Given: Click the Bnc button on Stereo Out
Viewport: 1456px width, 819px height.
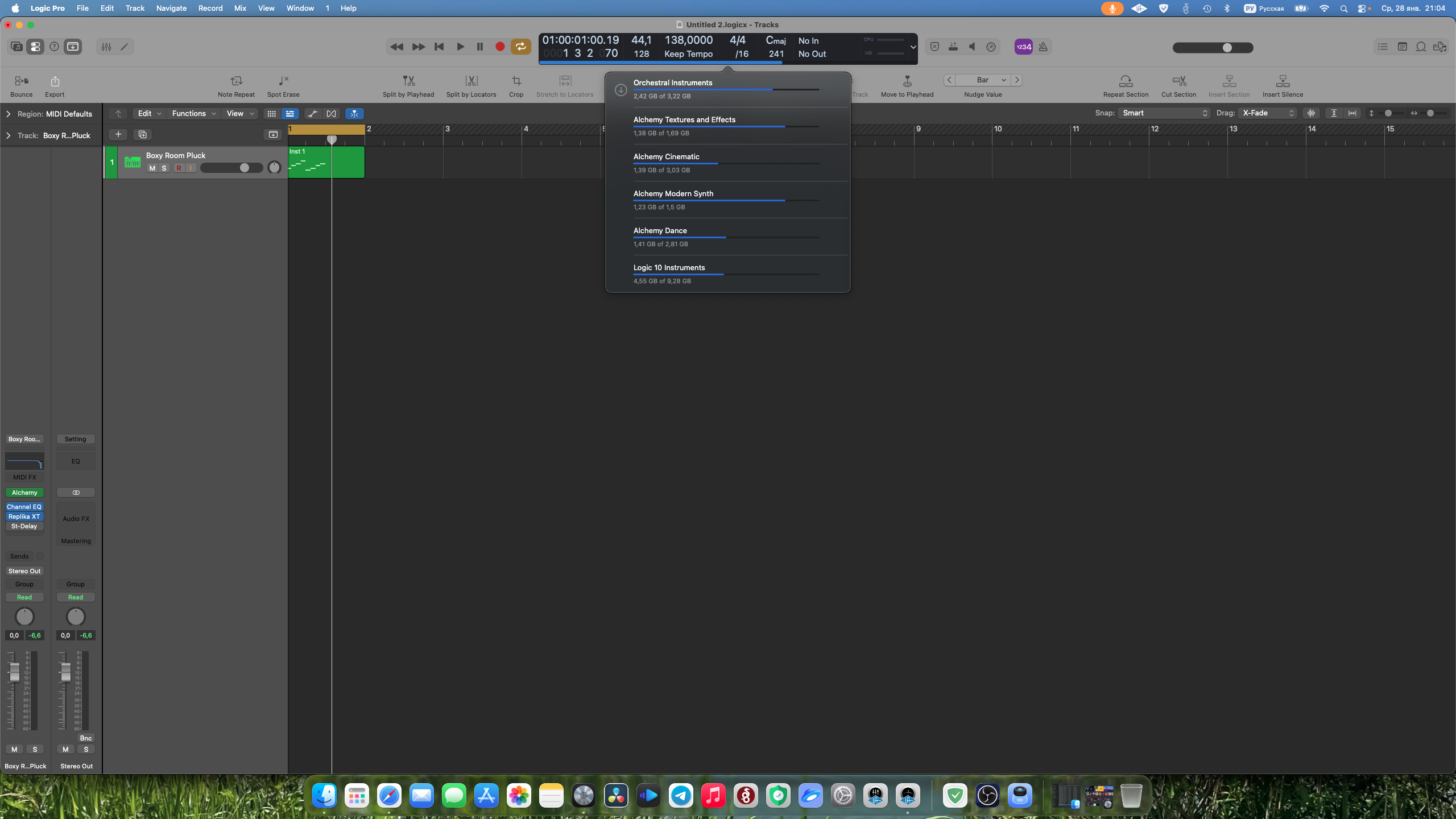Looking at the screenshot, I should click(85, 738).
